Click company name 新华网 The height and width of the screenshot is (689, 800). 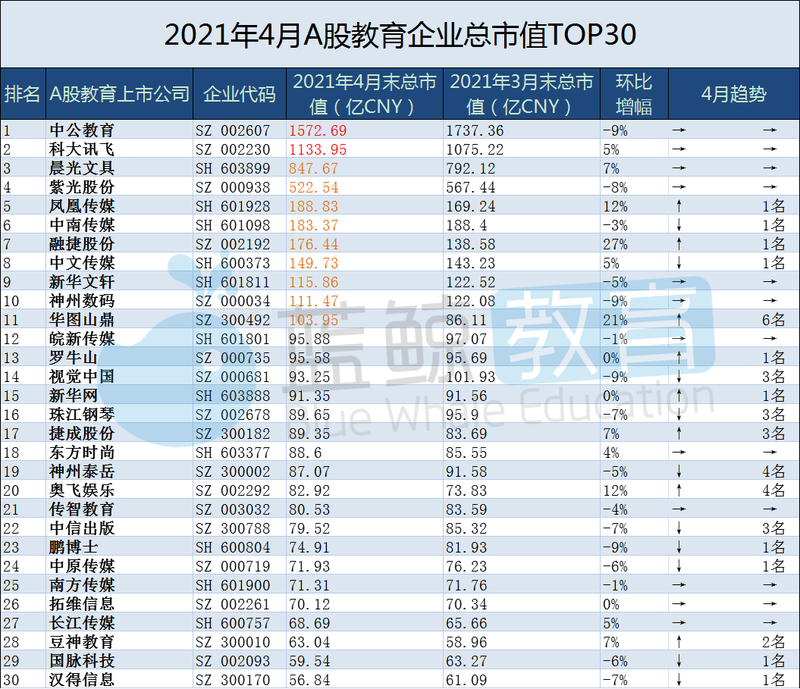click(x=73, y=395)
